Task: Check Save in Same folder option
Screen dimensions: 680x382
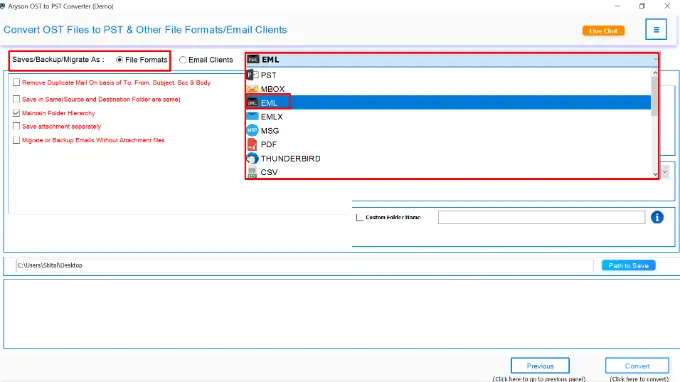Action: click(16, 99)
